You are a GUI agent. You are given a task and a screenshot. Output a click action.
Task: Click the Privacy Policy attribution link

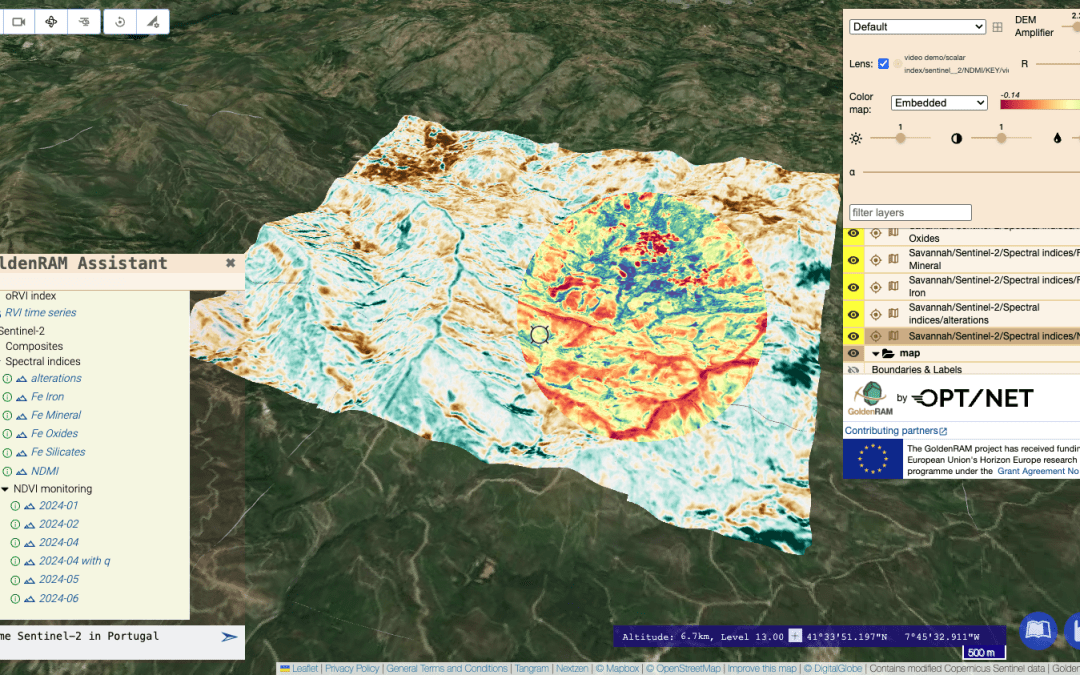352,669
